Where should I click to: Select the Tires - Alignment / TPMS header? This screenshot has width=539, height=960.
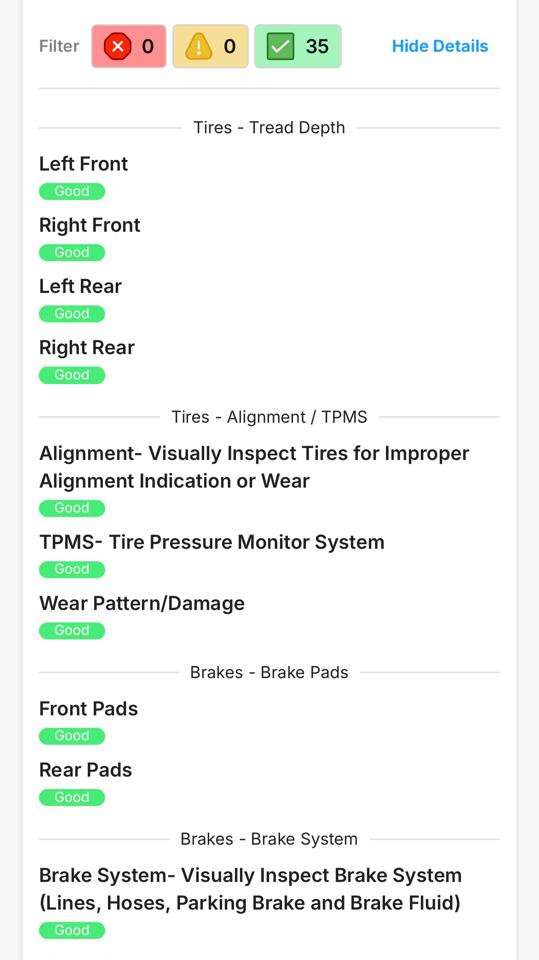click(270, 418)
